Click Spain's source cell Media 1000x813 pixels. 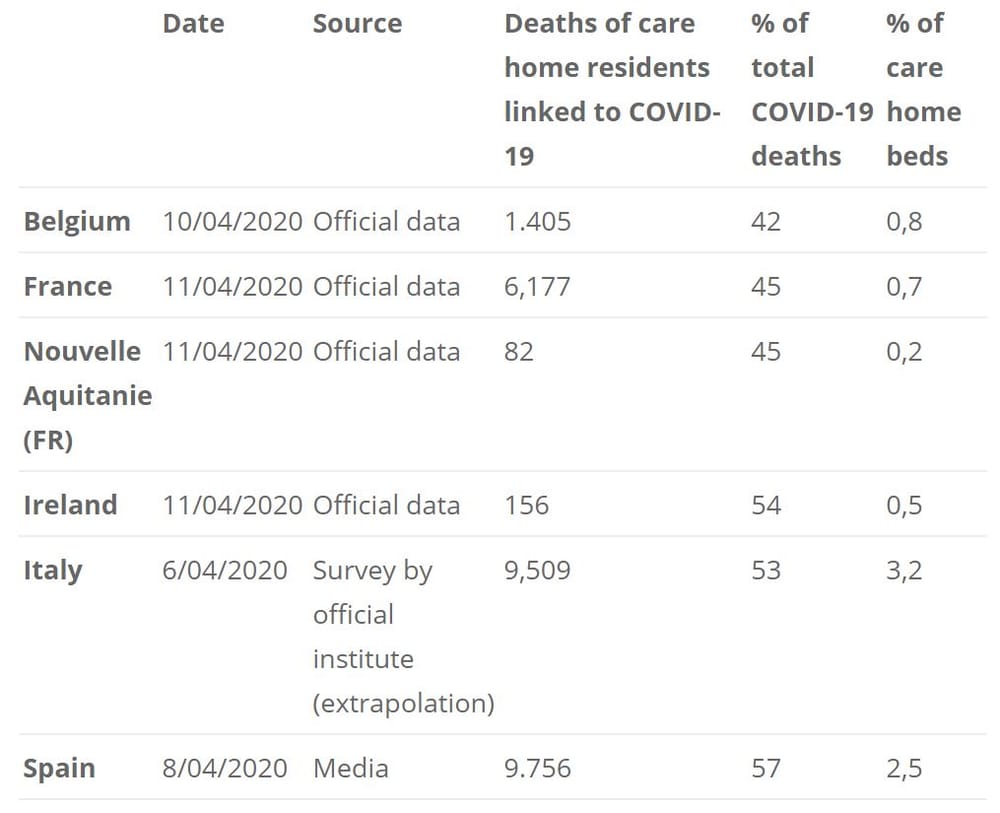pyautogui.click(x=350, y=768)
